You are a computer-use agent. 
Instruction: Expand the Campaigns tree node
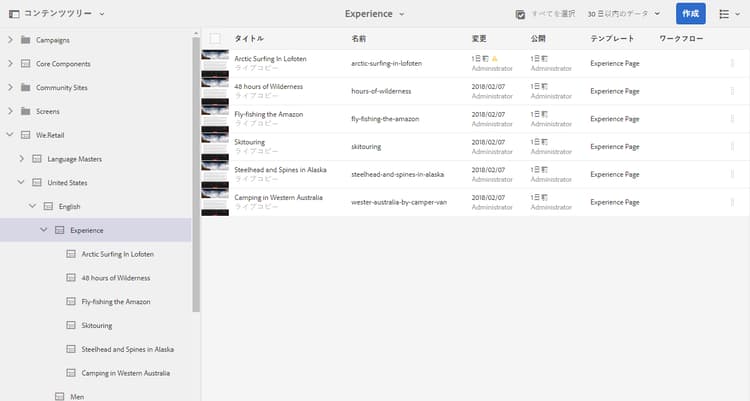point(10,40)
